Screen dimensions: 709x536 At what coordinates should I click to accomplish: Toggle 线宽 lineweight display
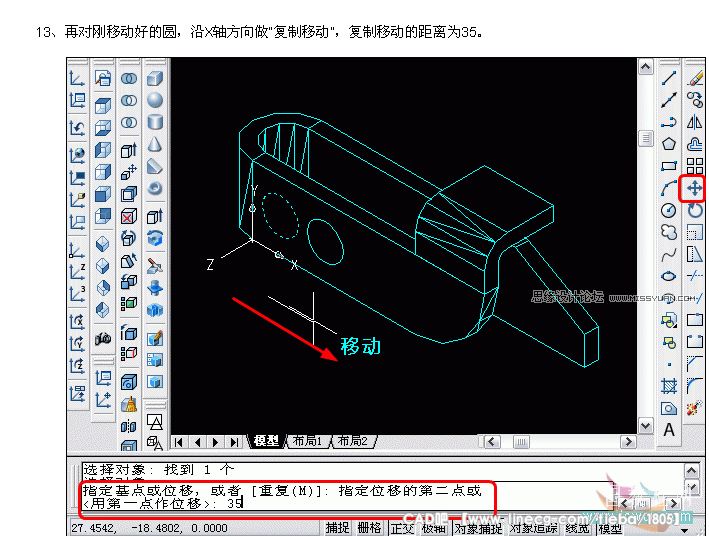577,527
